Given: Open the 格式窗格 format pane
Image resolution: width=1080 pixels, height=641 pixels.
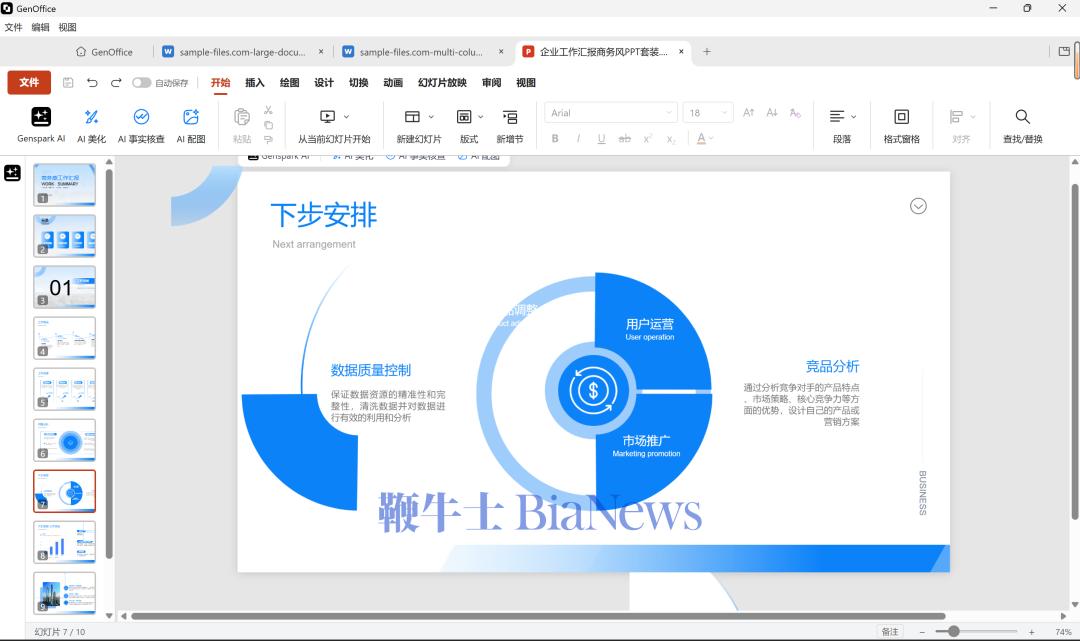Looking at the screenshot, I should pos(901,124).
